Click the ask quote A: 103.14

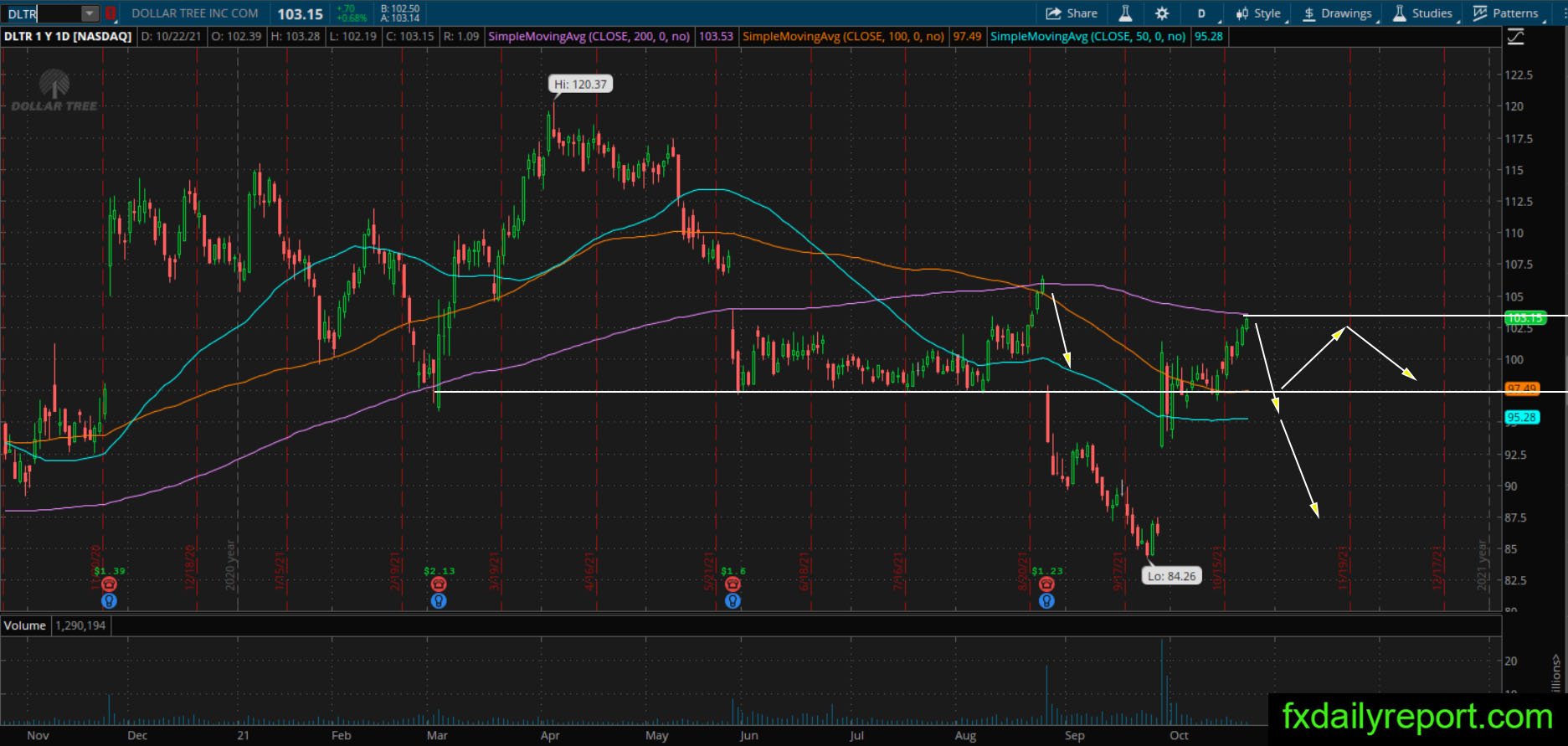[x=400, y=18]
